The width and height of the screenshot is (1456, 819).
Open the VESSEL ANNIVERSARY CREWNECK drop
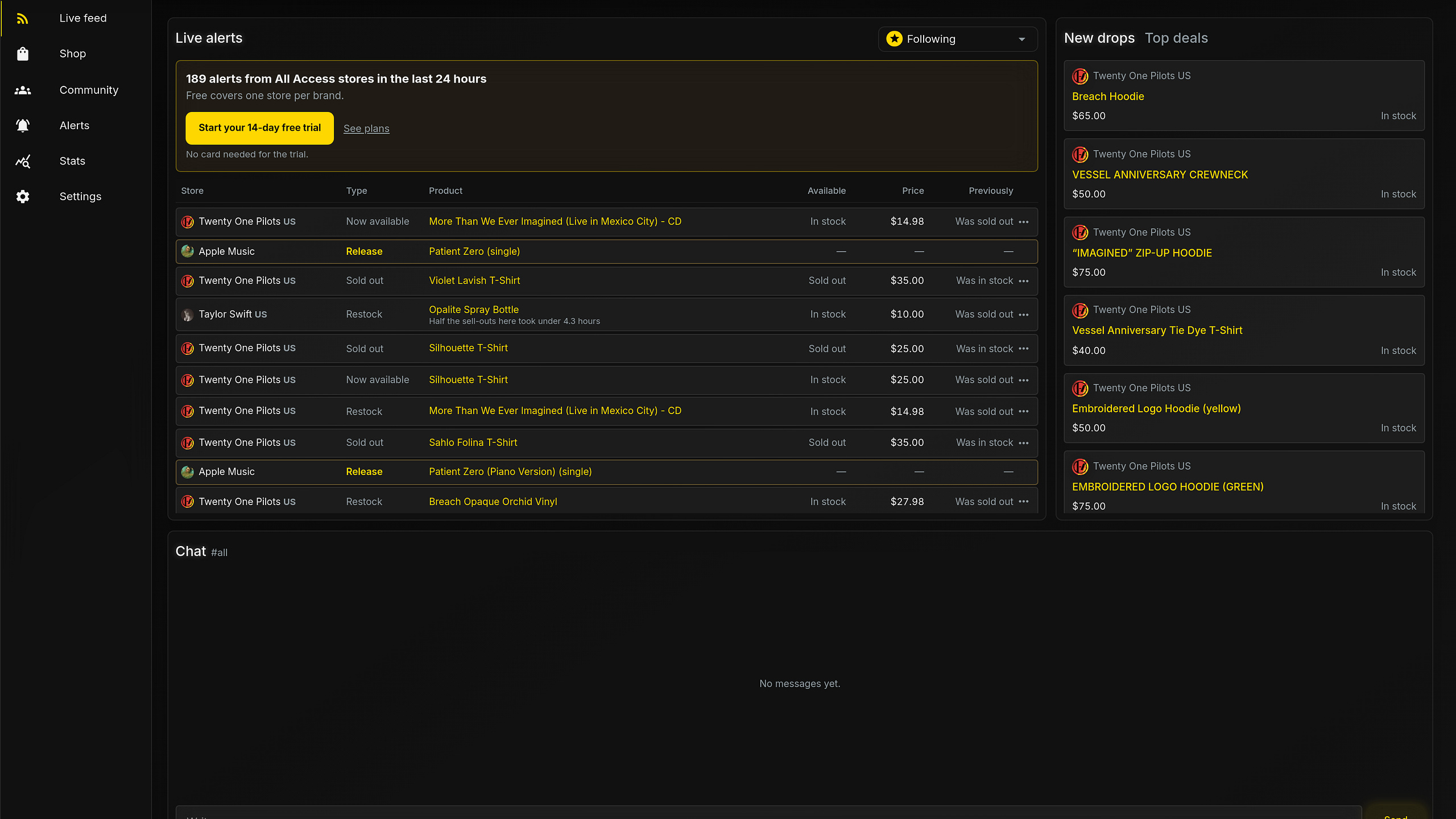click(1244, 174)
